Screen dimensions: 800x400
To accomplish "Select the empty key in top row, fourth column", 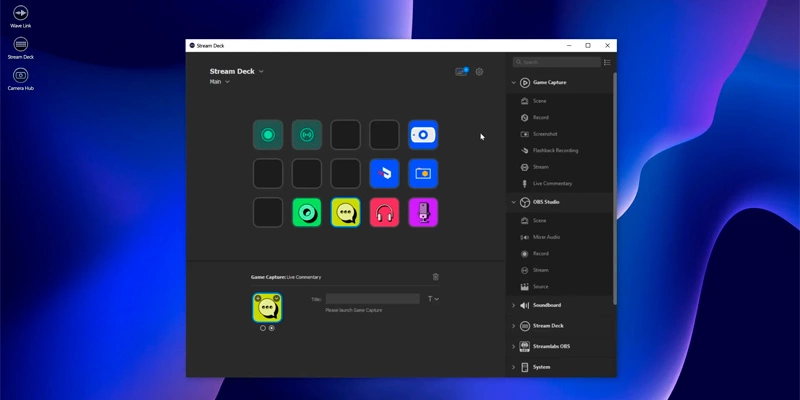I will (384, 135).
